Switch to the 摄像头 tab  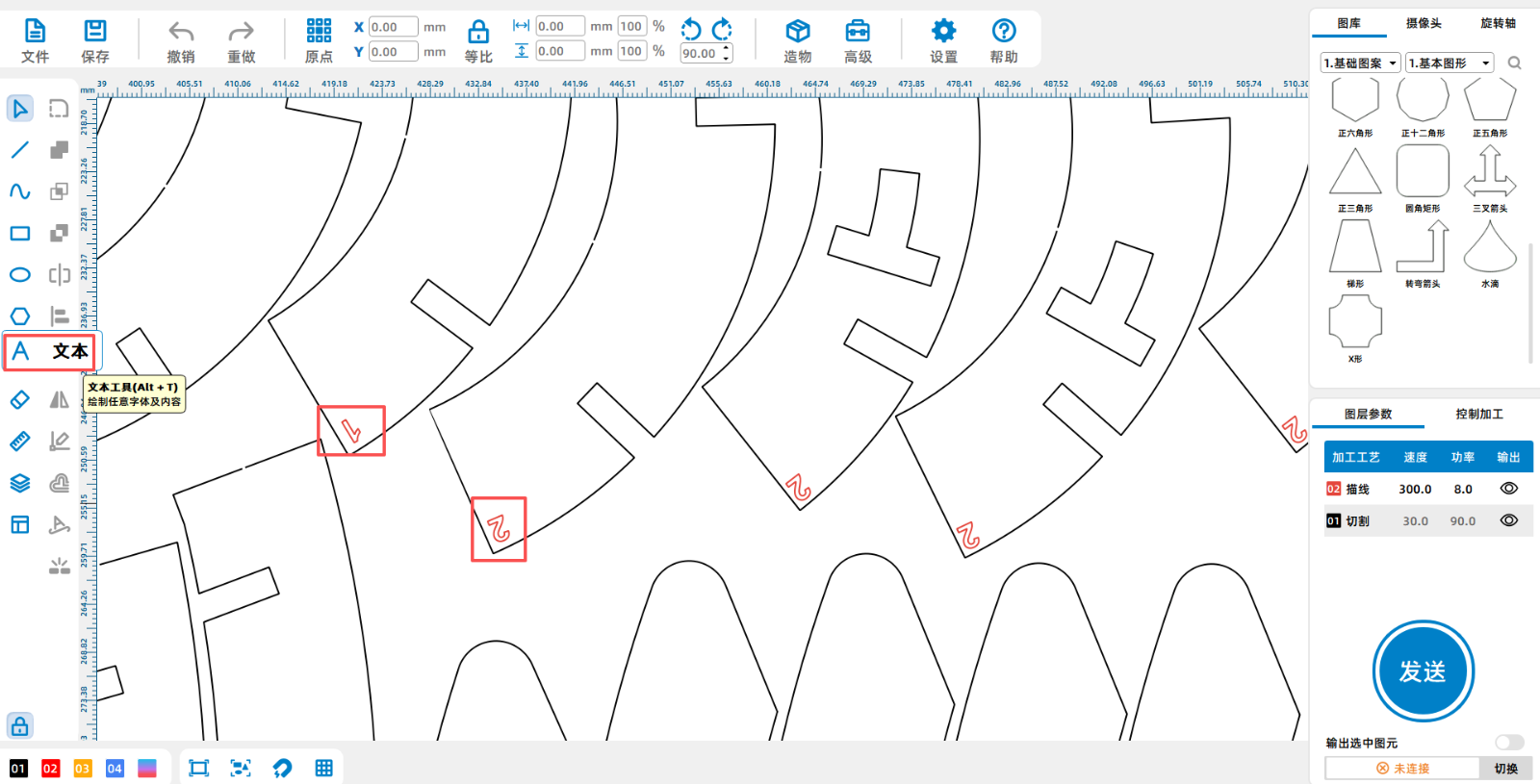point(1424,23)
